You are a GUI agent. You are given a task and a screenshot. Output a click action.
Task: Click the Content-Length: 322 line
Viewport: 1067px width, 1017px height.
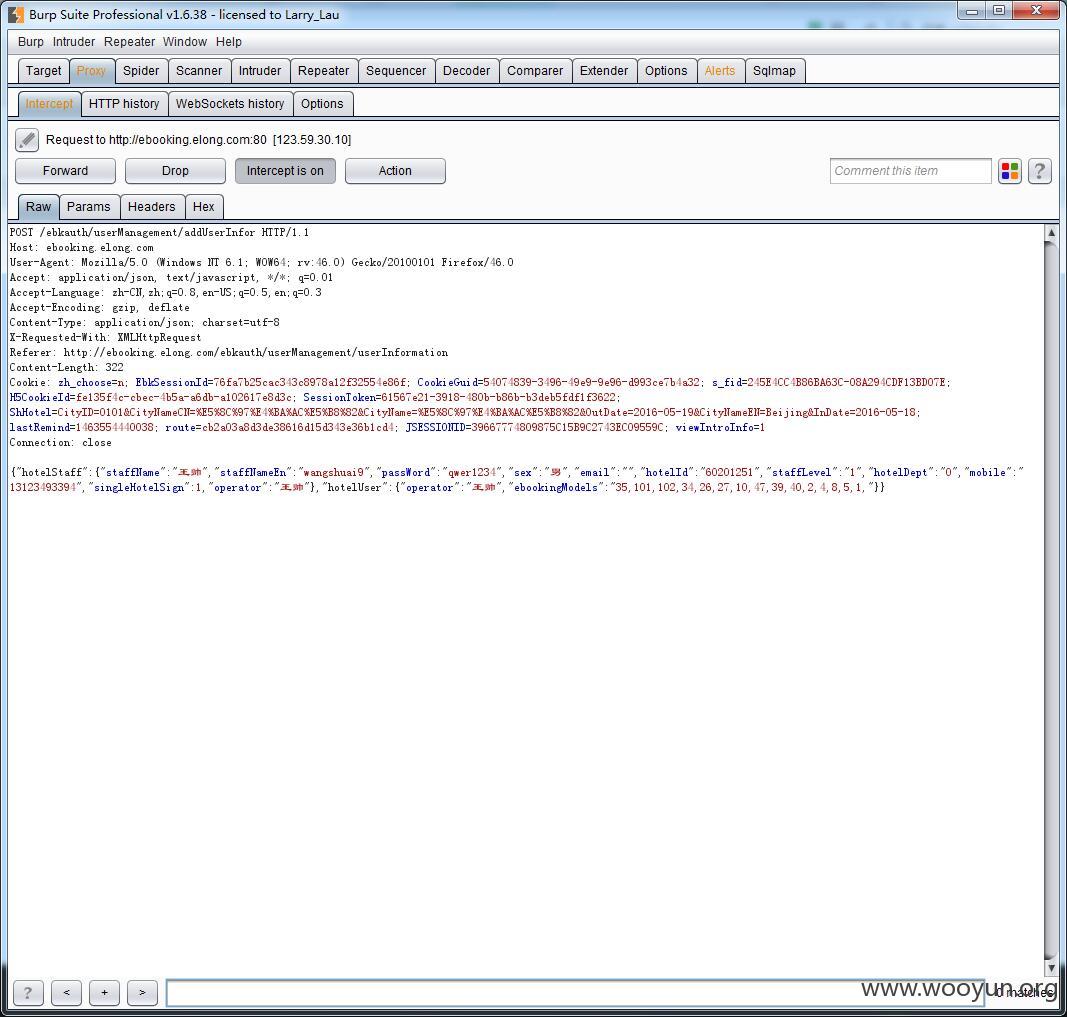(x=67, y=367)
